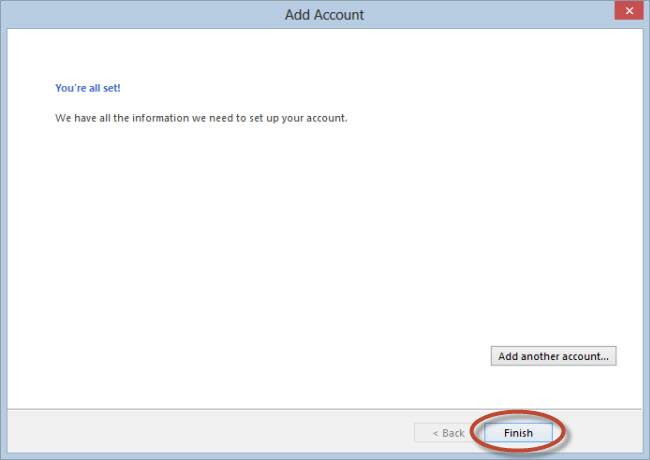650x460 pixels.
Task: Click the Add Account title text
Action: click(324, 15)
